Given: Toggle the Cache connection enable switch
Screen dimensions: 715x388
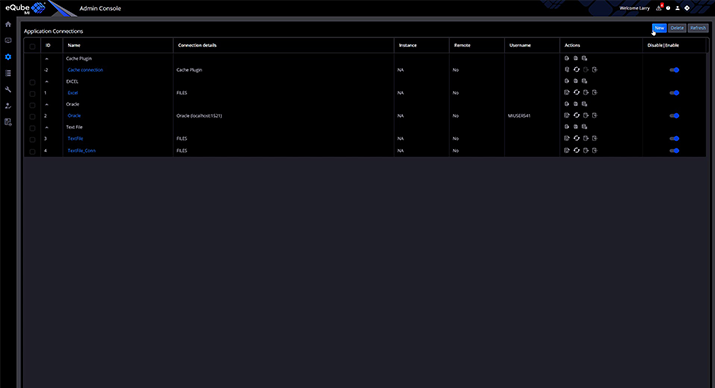Looking at the screenshot, I should click(674, 70).
